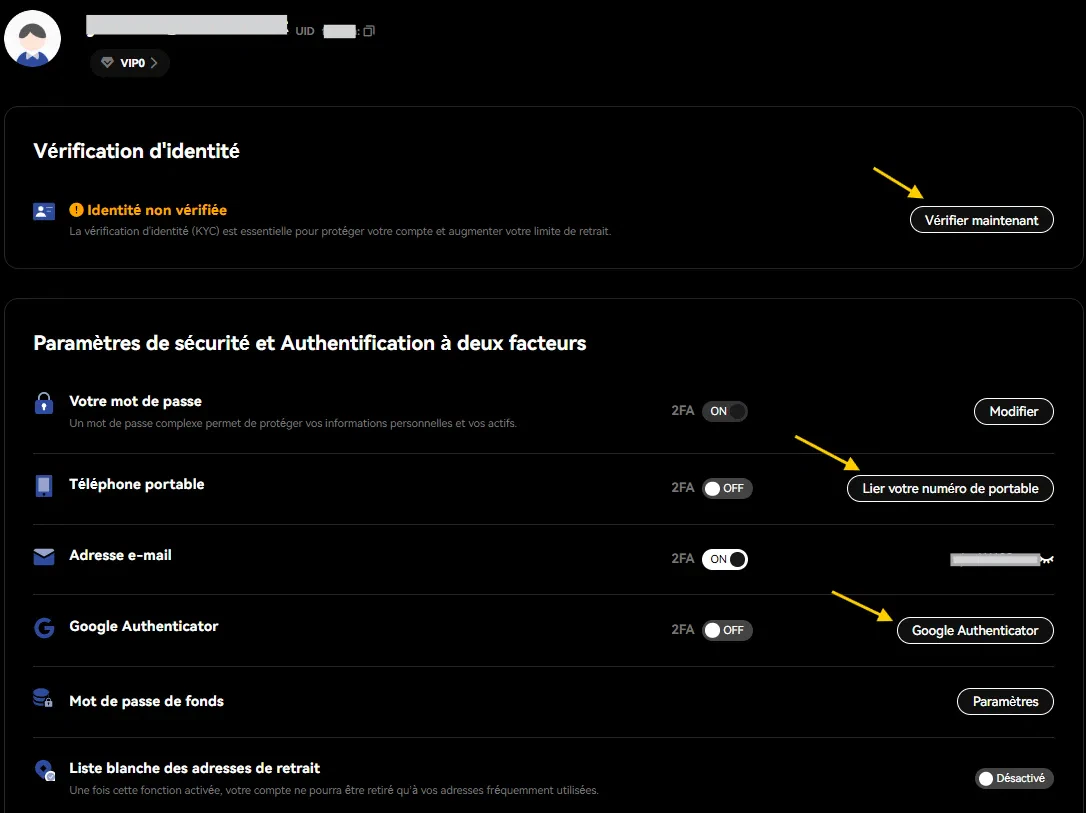The height and width of the screenshot is (813, 1086).
Task: Copy the UID using the copy icon
Action: [x=368, y=30]
